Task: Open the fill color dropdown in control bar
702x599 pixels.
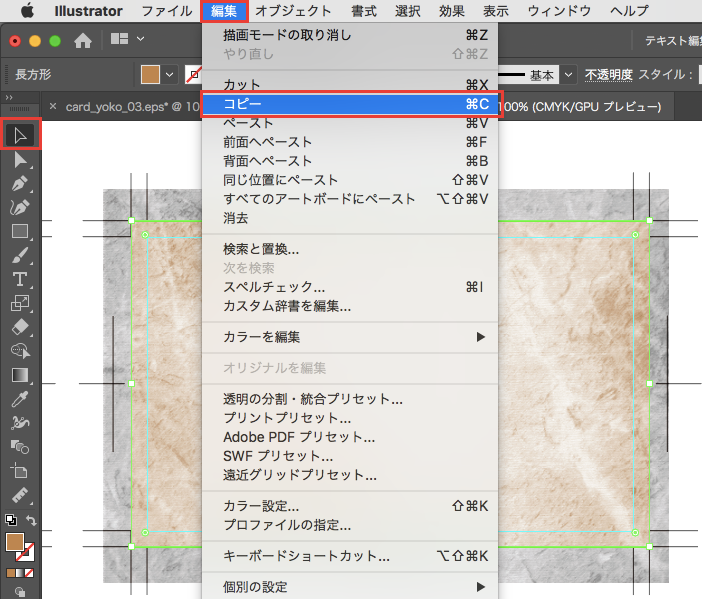Action: click(169, 75)
